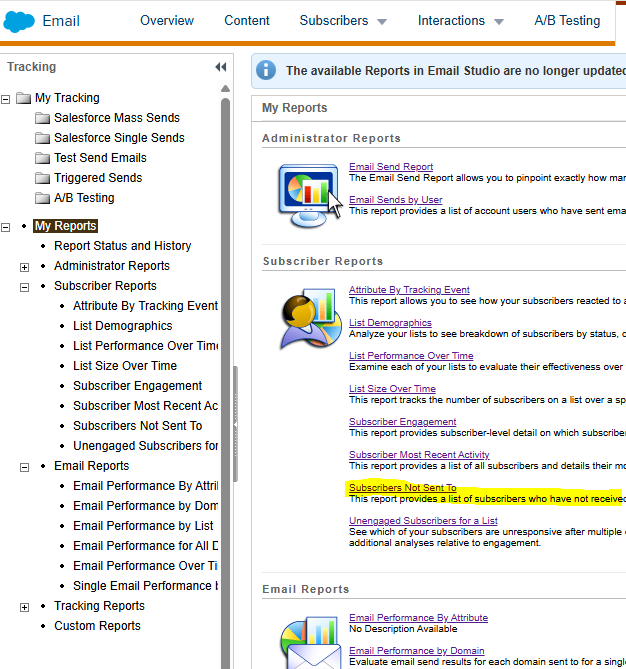Image resolution: width=626 pixels, height=669 pixels.
Task: Expand the Tracking Reports tree node
Action: 24,607
